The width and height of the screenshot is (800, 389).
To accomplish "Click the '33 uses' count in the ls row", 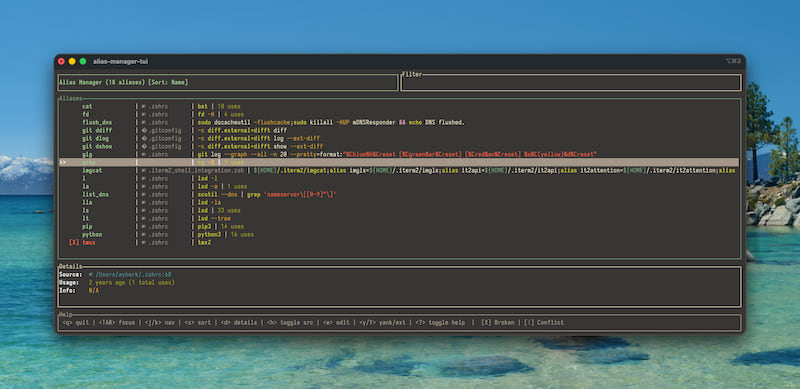I will (x=229, y=210).
